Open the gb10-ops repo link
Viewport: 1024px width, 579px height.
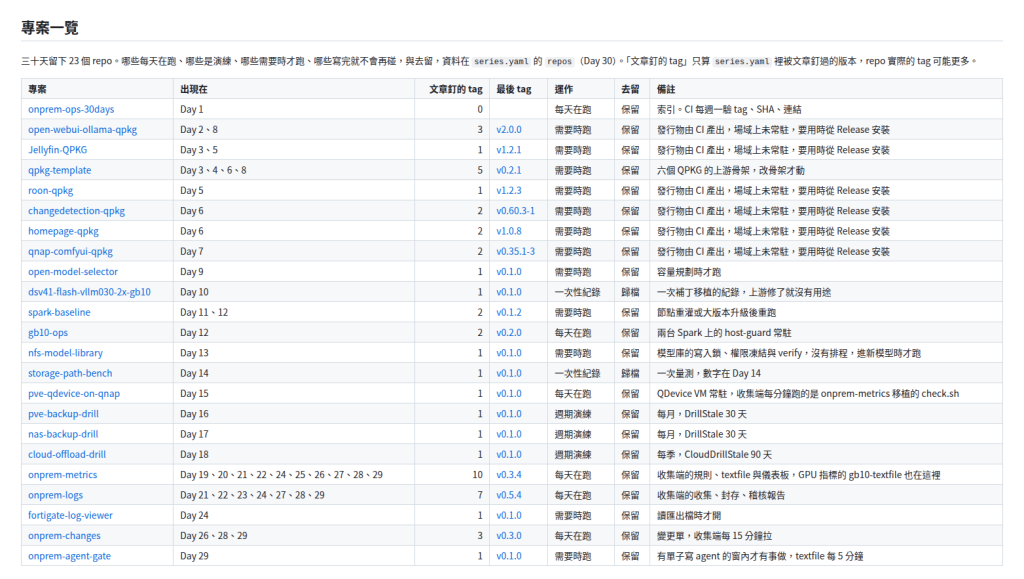pos(48,332)
